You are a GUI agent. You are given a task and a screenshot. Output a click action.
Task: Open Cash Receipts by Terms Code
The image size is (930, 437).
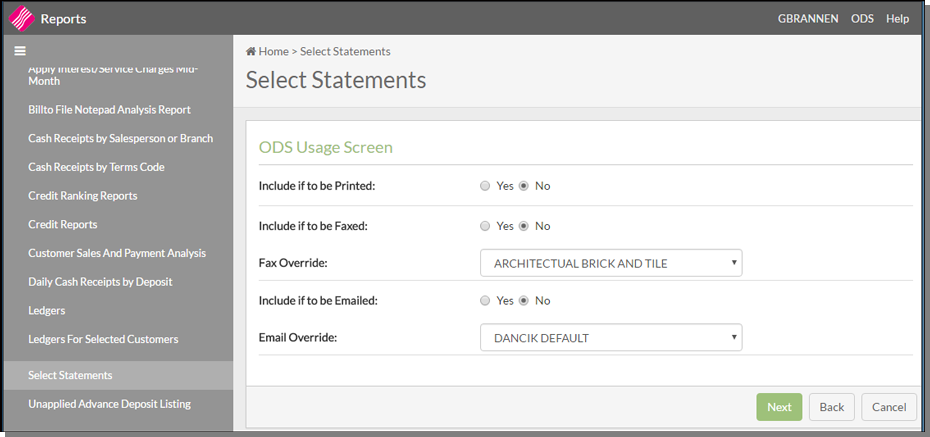[96, 167]
